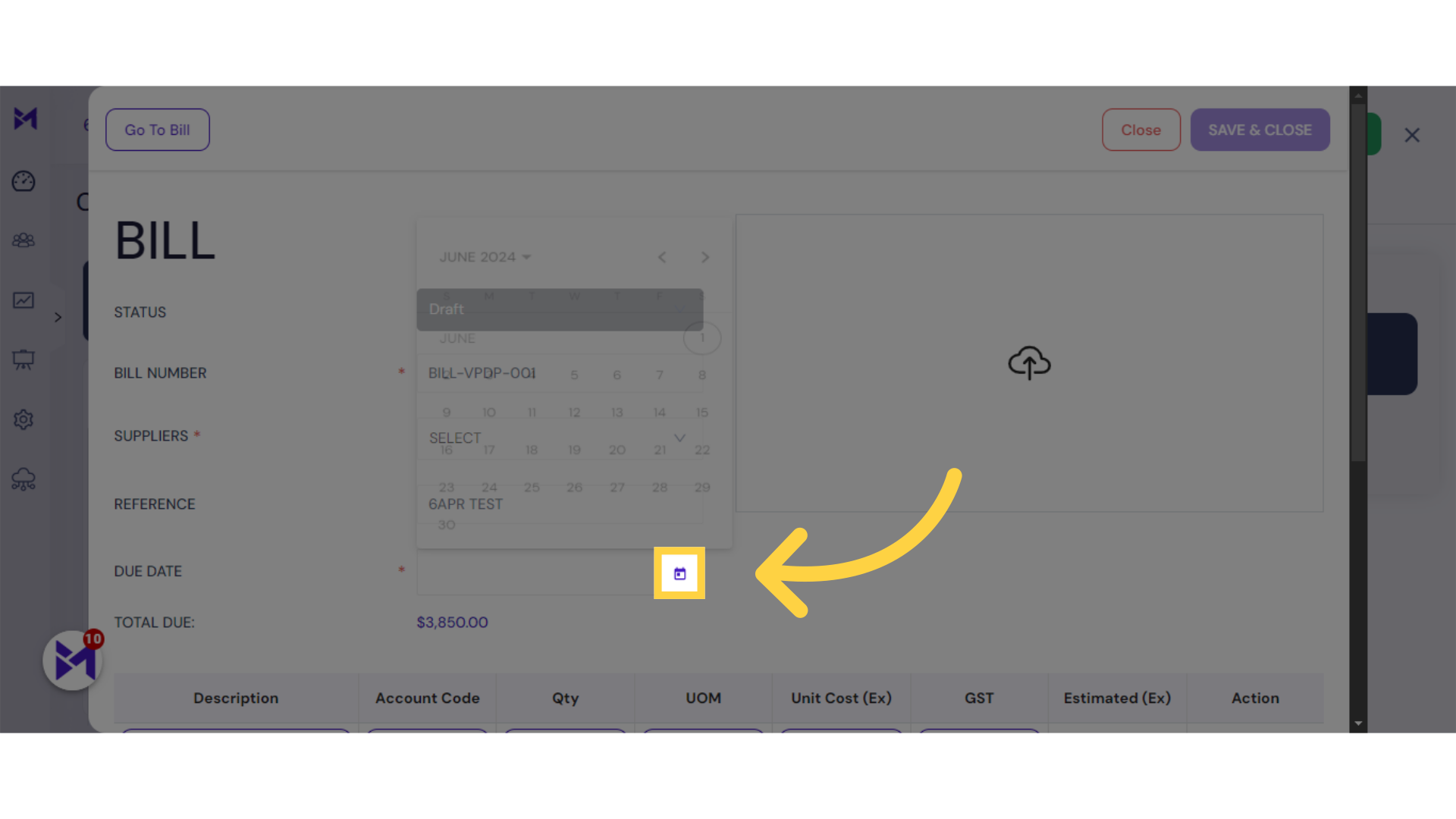Viewport: 1456px width, 819px height.
Task: Select June 15 in the calendar
Action: [702, 412]
